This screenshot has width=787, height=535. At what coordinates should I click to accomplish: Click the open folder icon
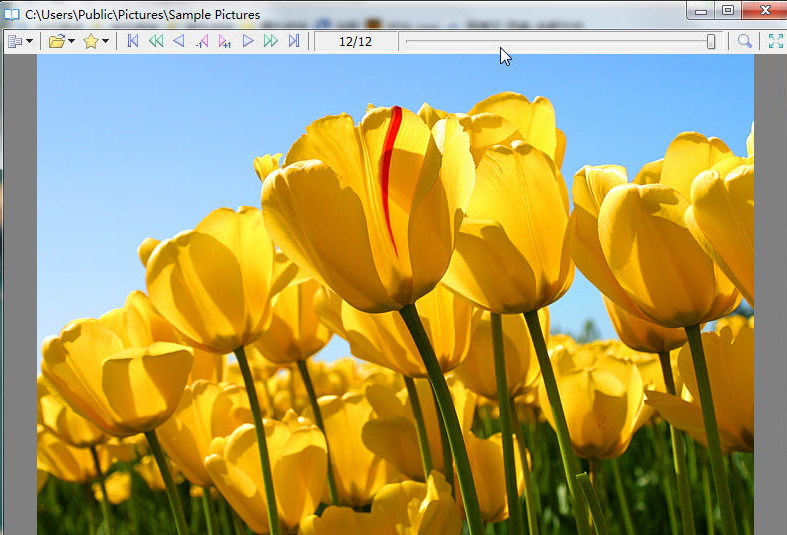57,41
